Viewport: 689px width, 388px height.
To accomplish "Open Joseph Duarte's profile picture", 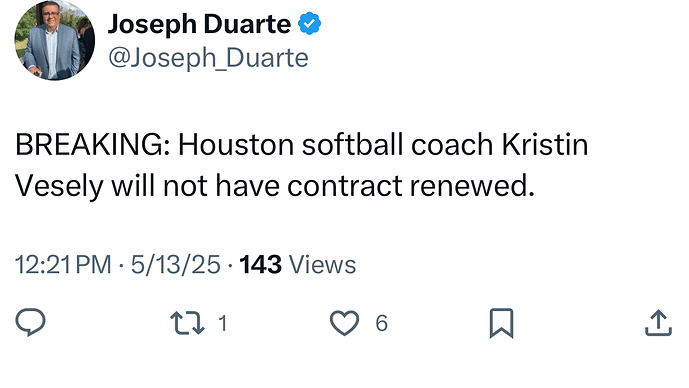I will [54, 40].
